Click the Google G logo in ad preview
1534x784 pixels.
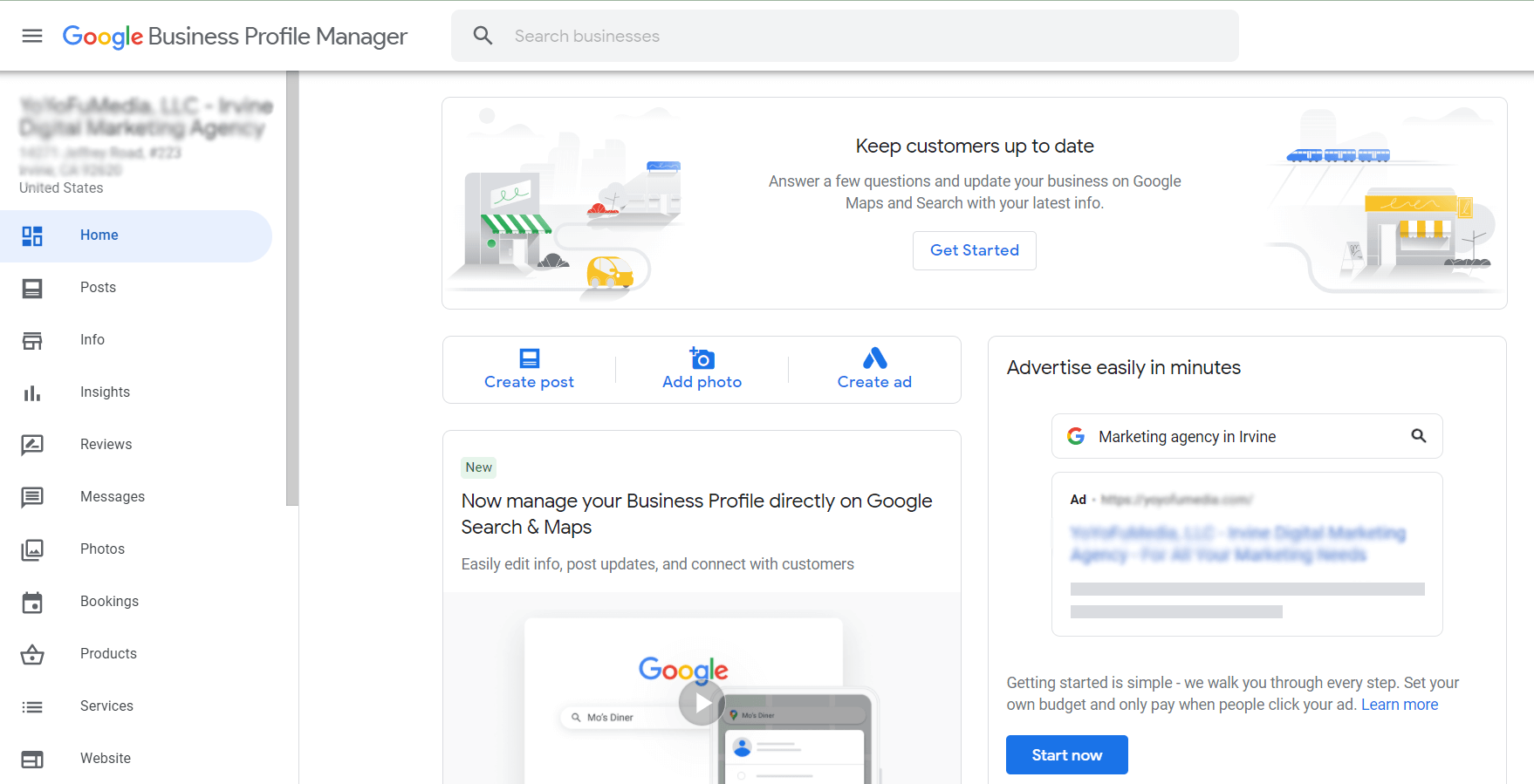point(1076,436)
